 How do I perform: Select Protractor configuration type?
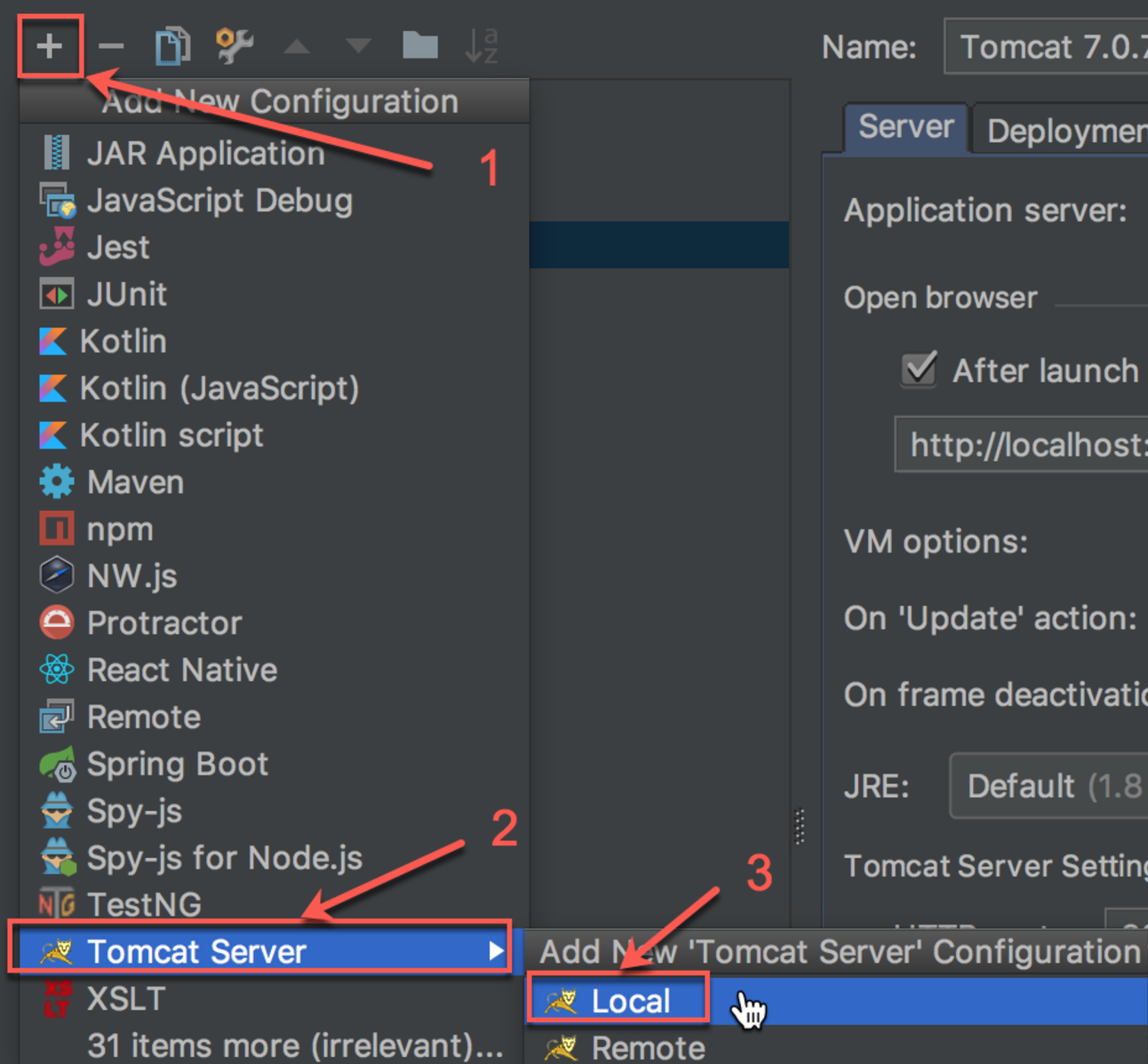click(x=275, y=623)
